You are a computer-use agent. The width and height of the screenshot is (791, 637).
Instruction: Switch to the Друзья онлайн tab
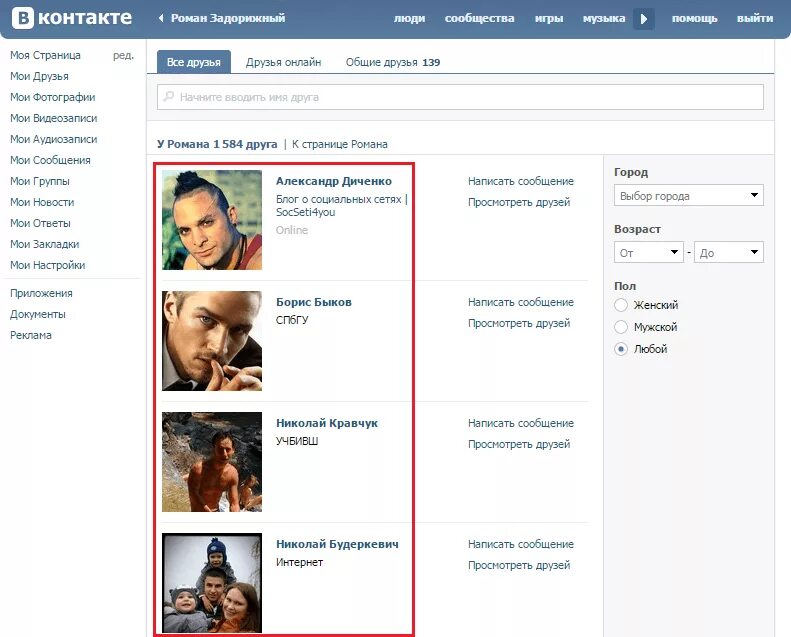(284, 62)
